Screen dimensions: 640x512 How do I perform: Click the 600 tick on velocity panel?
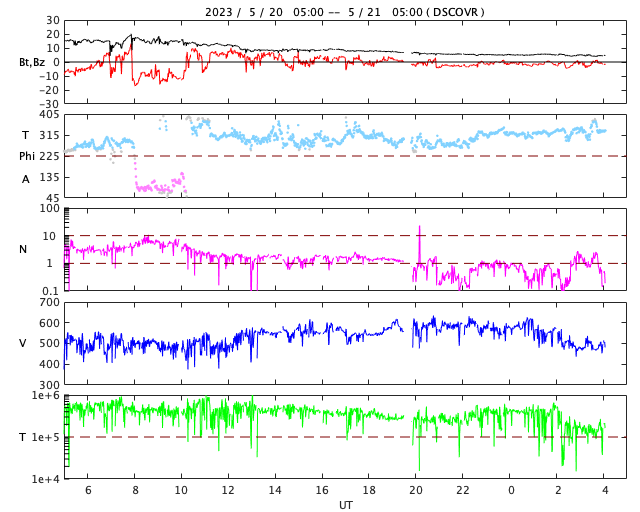coord(49,323)
